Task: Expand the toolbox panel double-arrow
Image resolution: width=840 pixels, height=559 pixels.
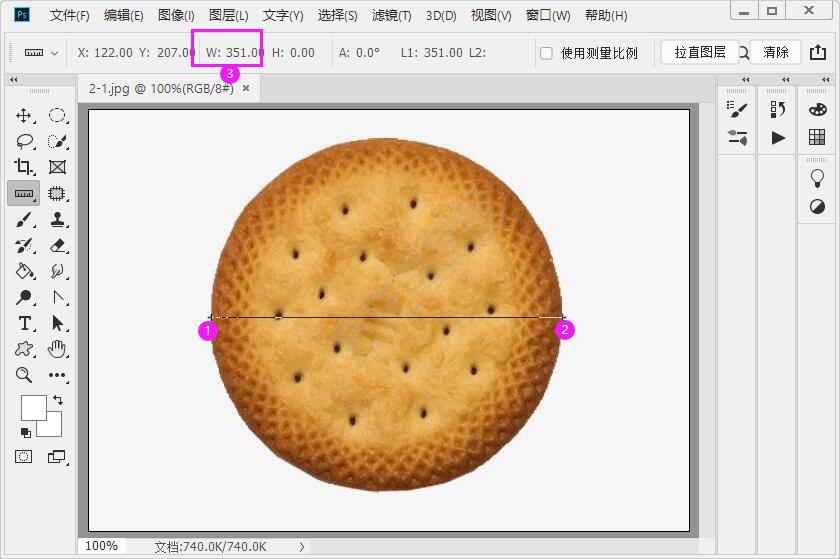Action: (14, 79)
